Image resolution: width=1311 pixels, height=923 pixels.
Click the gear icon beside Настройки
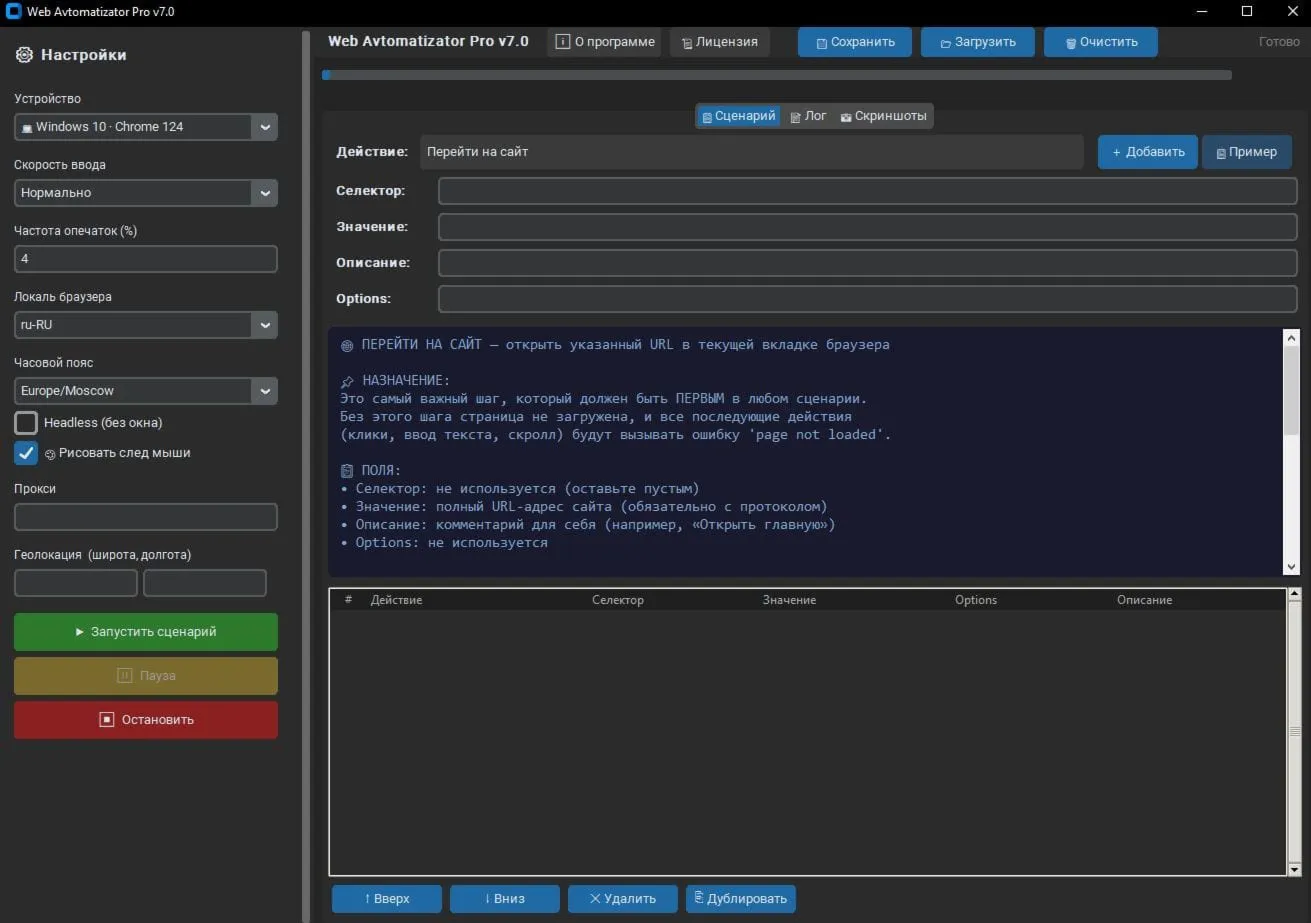(24, 55)
